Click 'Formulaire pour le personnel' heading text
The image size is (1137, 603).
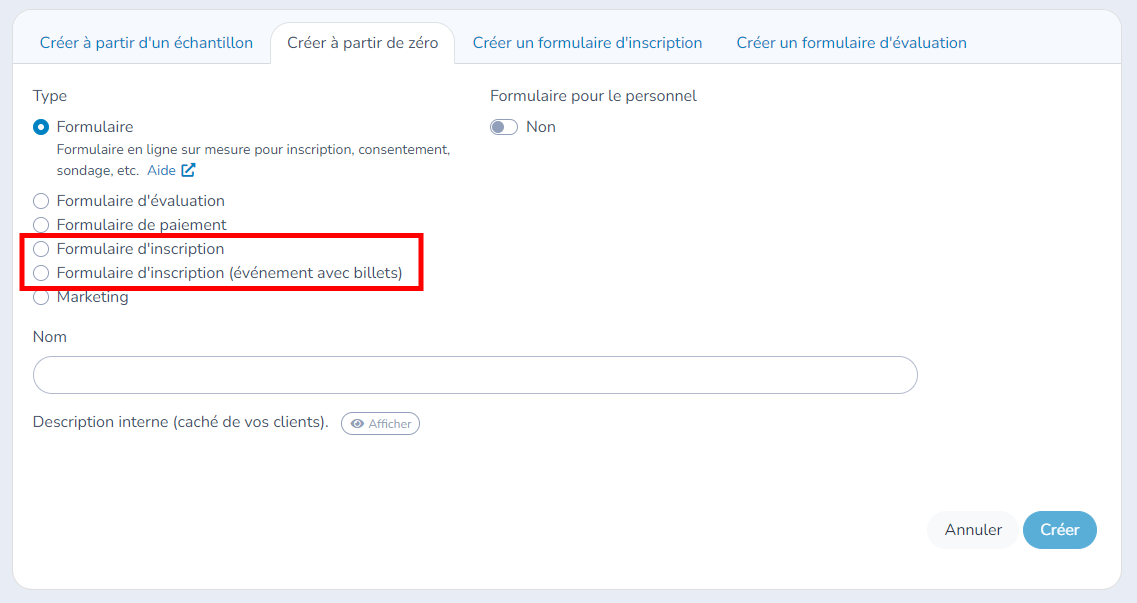coord(593,96)
